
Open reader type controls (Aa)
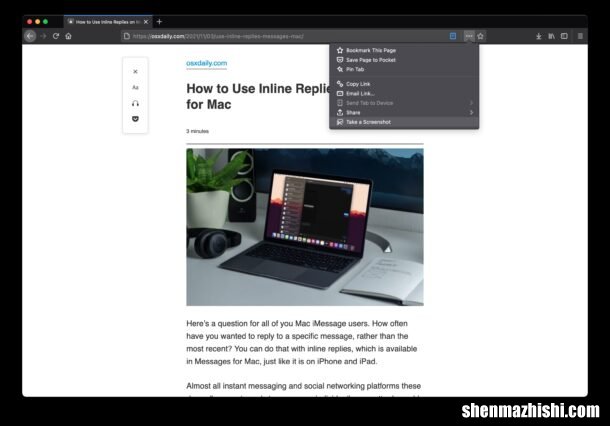point(135,87)
